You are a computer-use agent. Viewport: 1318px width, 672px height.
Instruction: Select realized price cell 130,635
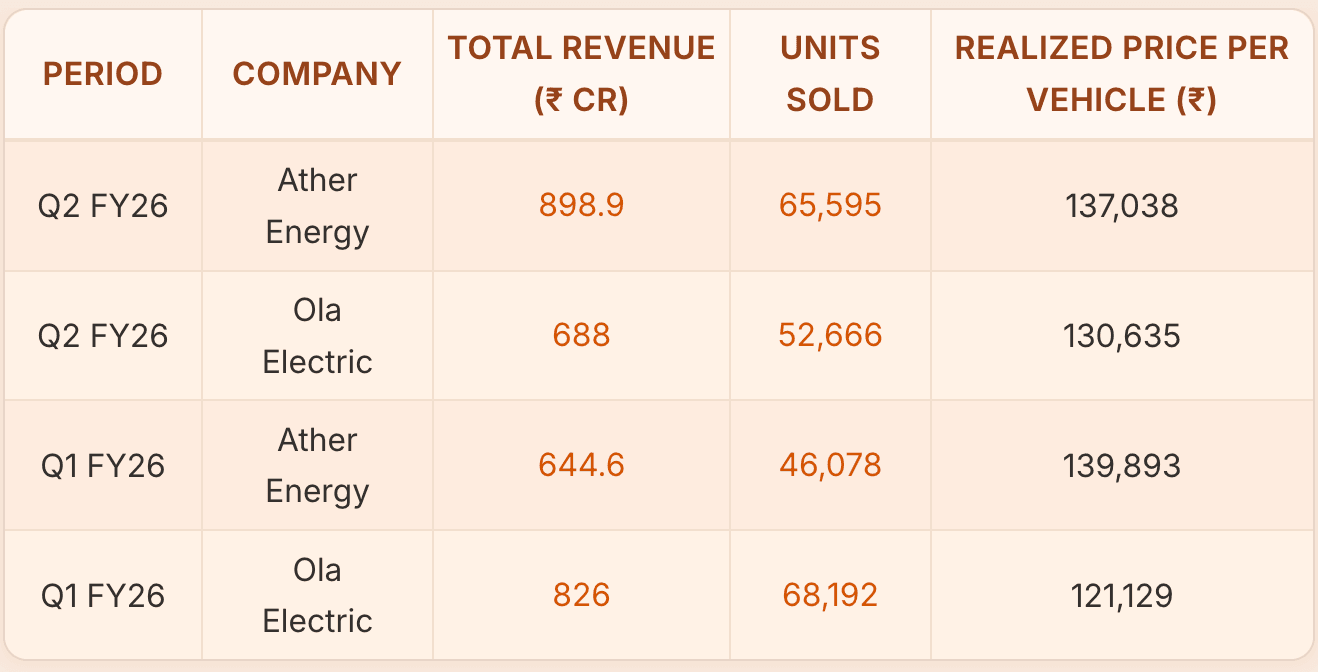[x=1121, y=336]
